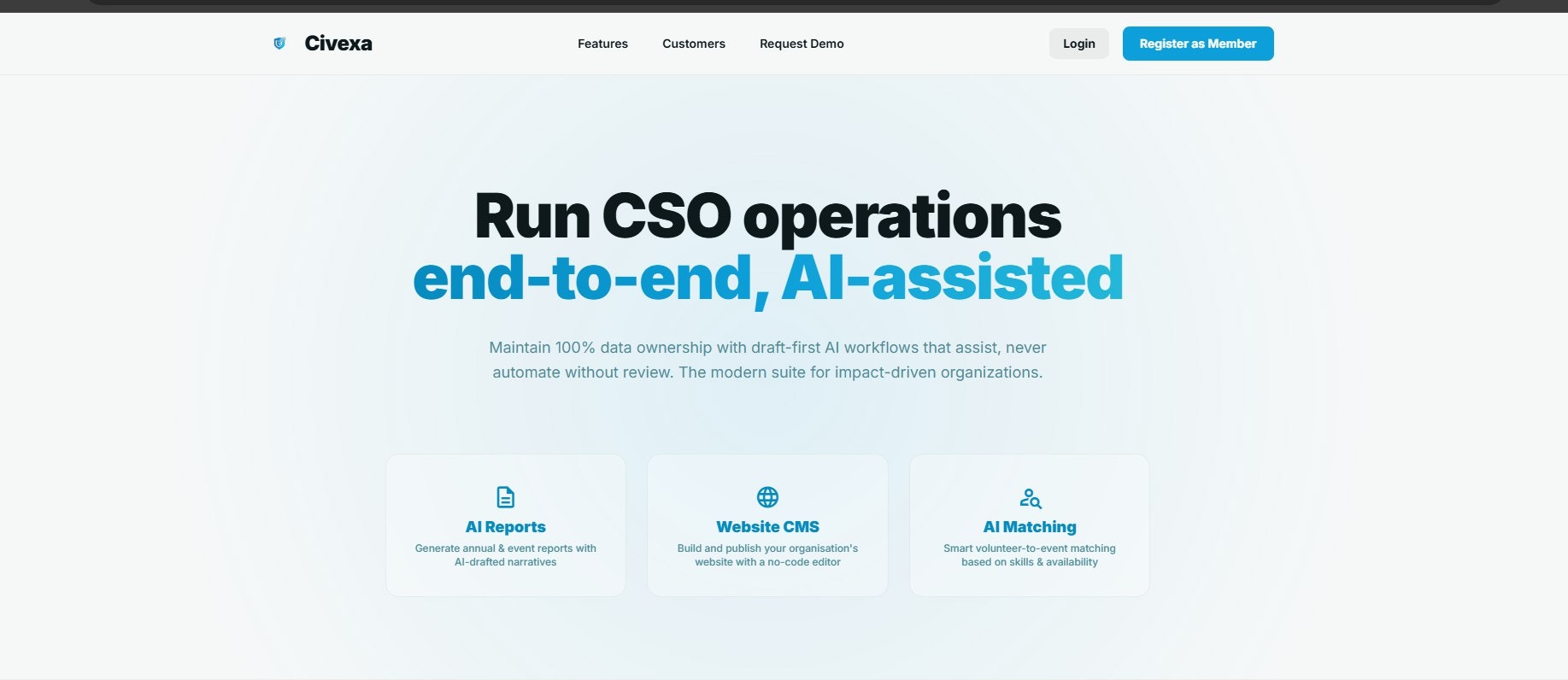Click the 'Run CSO operations' headline
The height and width of the screenshot is (680, 1568).
(x=767, y=216)
